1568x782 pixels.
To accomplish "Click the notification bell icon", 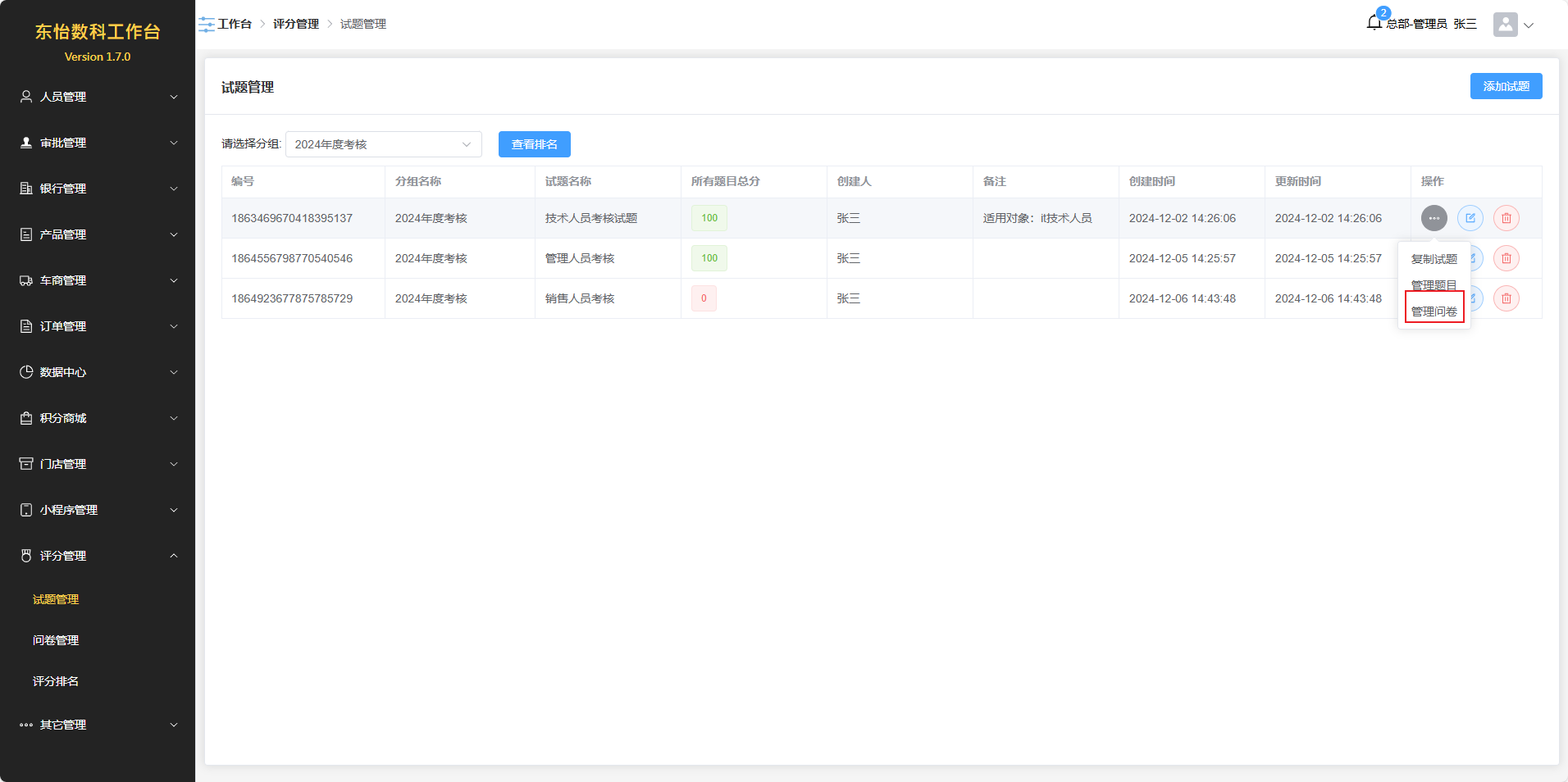I will pos(1374,23).
